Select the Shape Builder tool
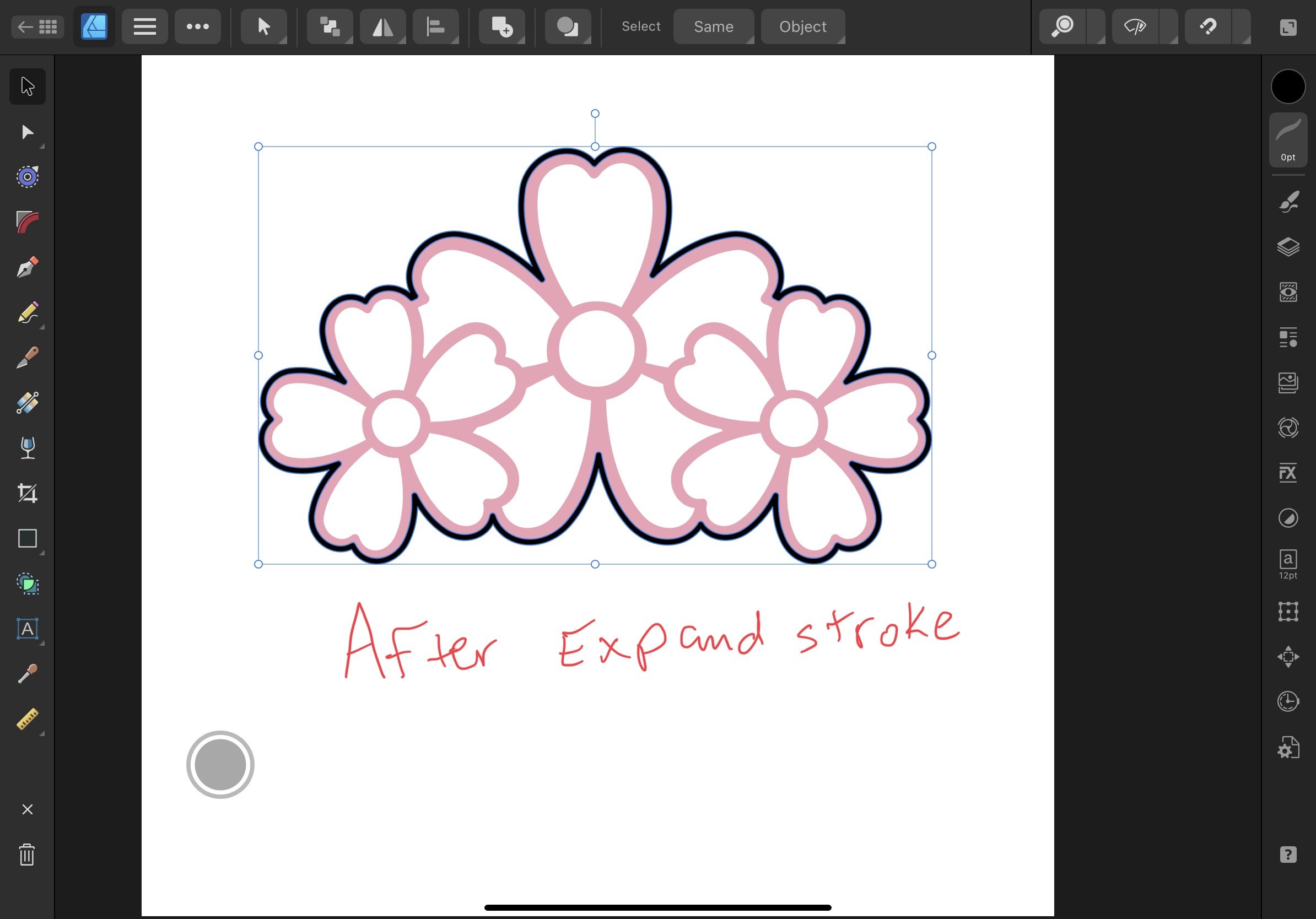 pos(28,584)
